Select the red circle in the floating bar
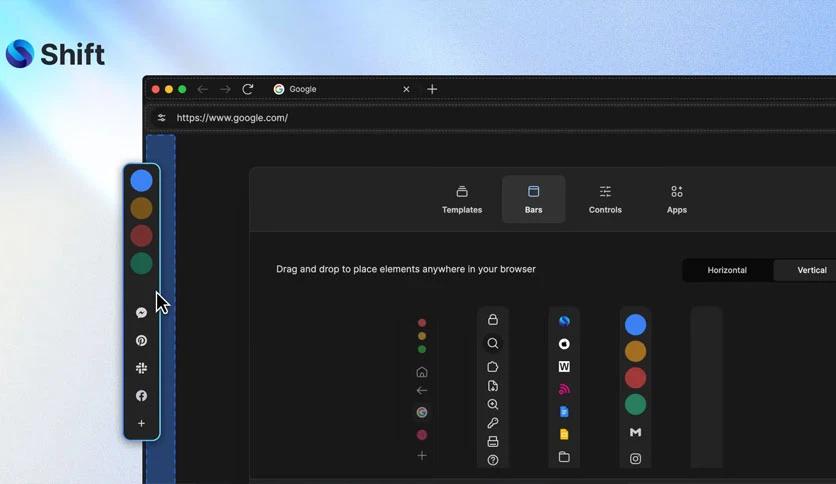The width and height of the screenshot is (836, 484). tap(141, 236)
